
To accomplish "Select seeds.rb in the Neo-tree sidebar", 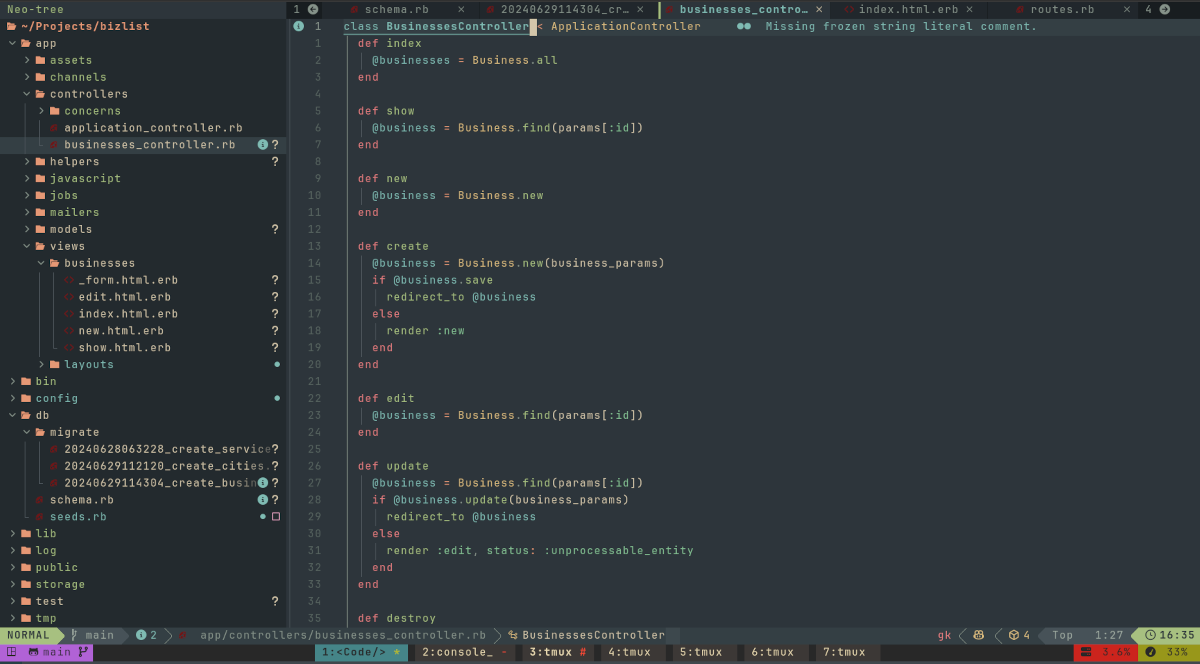I will click(x=75, y=516).
